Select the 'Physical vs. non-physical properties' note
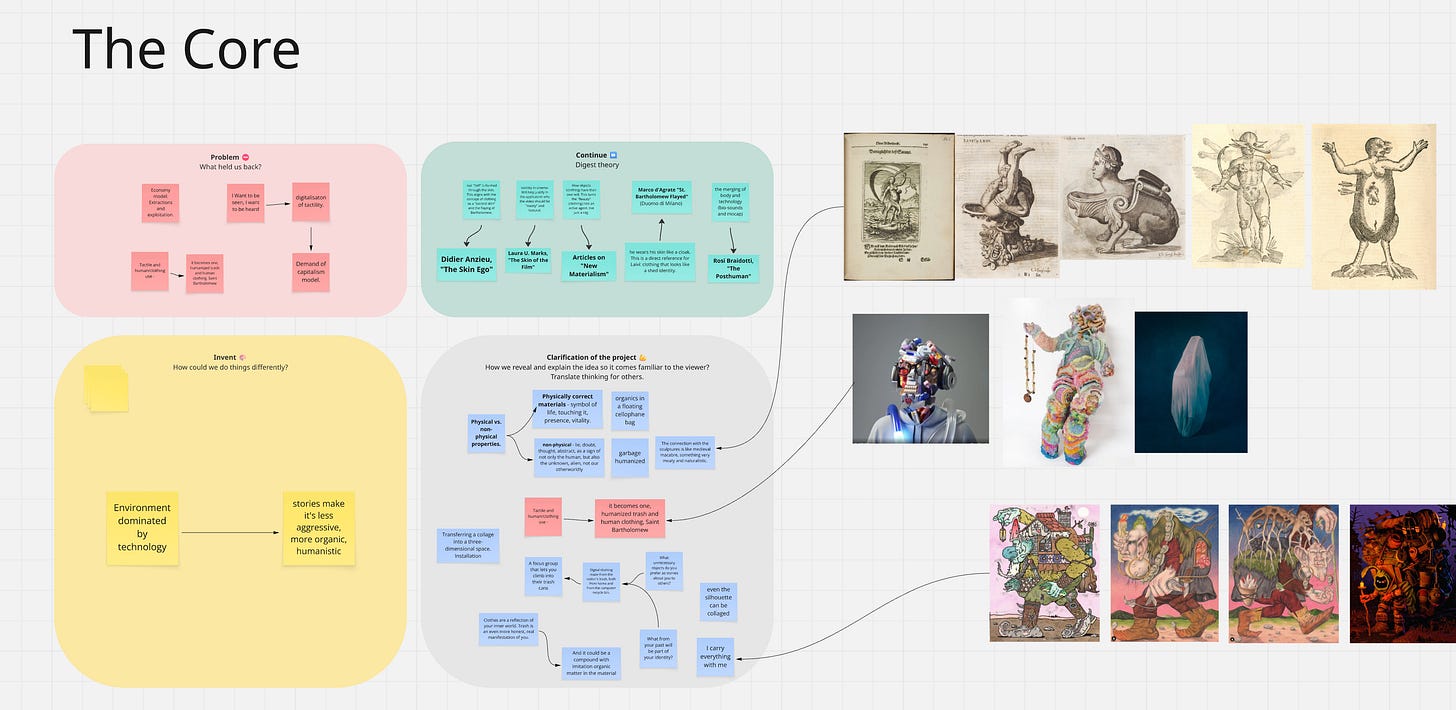Viewport: 1456px width, 710px height. 486,435
